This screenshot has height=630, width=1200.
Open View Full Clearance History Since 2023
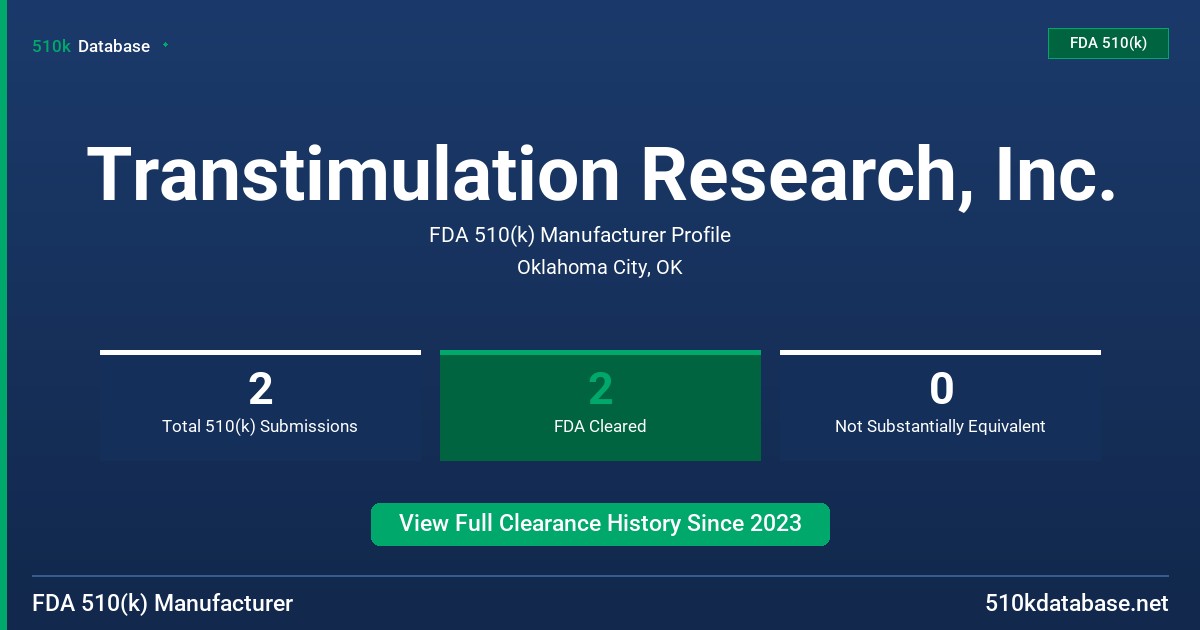pyautogui.click(x=600, y=524)
